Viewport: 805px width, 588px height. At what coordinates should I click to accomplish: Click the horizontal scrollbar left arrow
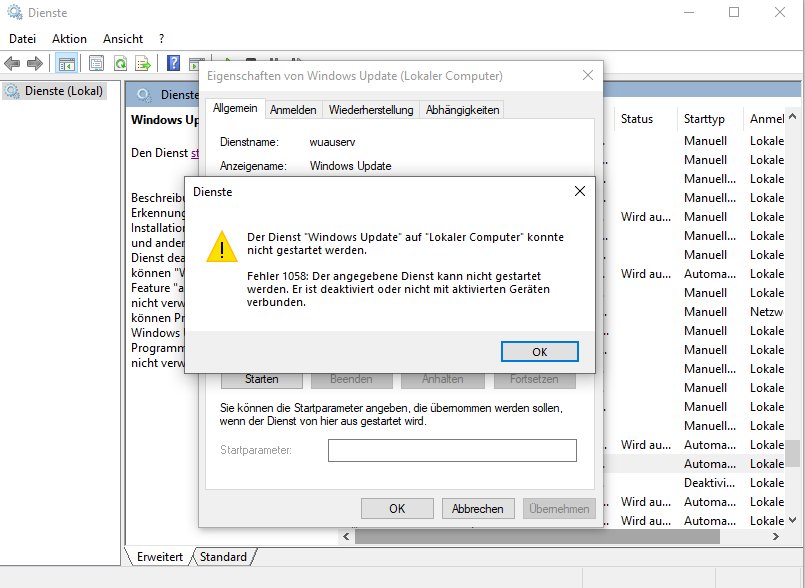pyautogui.click(x=346, y=537)
